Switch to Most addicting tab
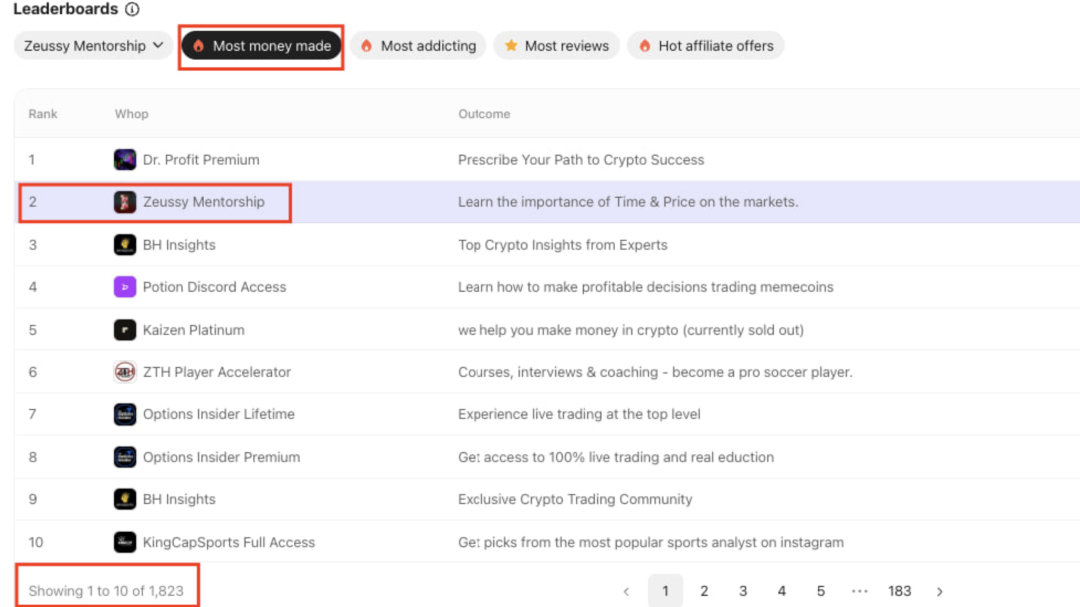The width and height of the screenshot is (1080, 607). tap(418, 46)
